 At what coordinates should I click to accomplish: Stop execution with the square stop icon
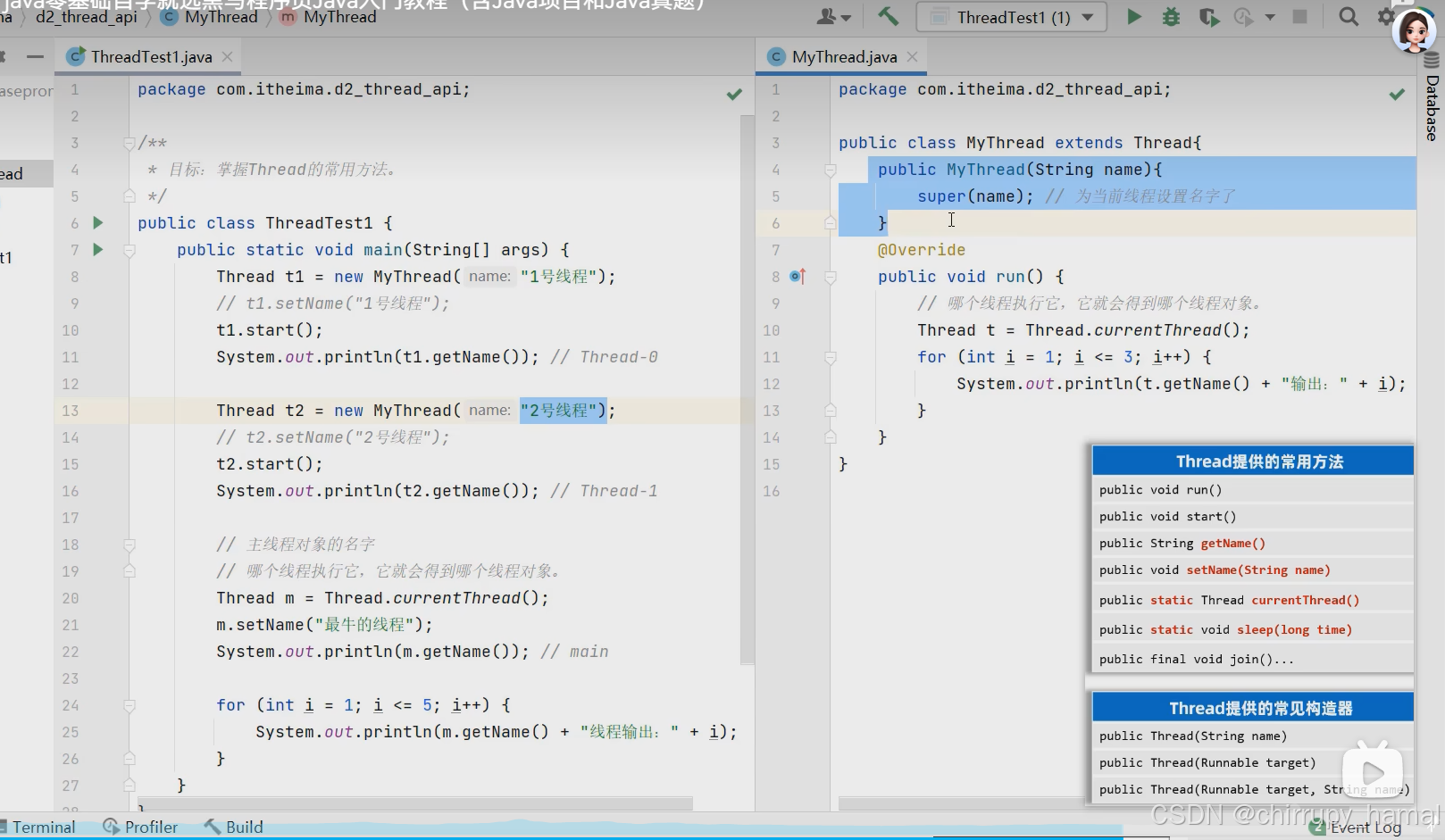pyautogui.click(x=1300, y=16)
